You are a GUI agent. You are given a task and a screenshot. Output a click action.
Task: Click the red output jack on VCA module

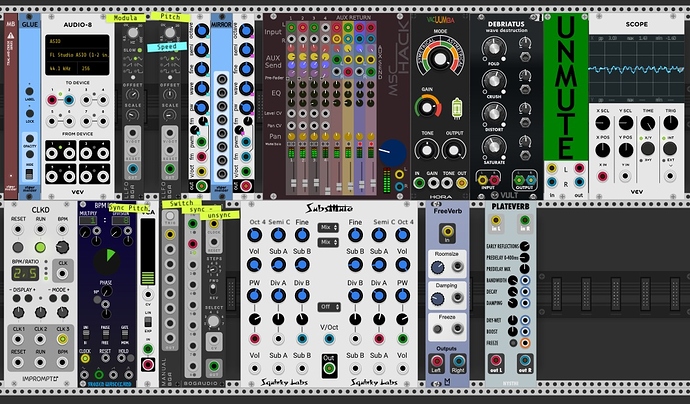point(147,364)
